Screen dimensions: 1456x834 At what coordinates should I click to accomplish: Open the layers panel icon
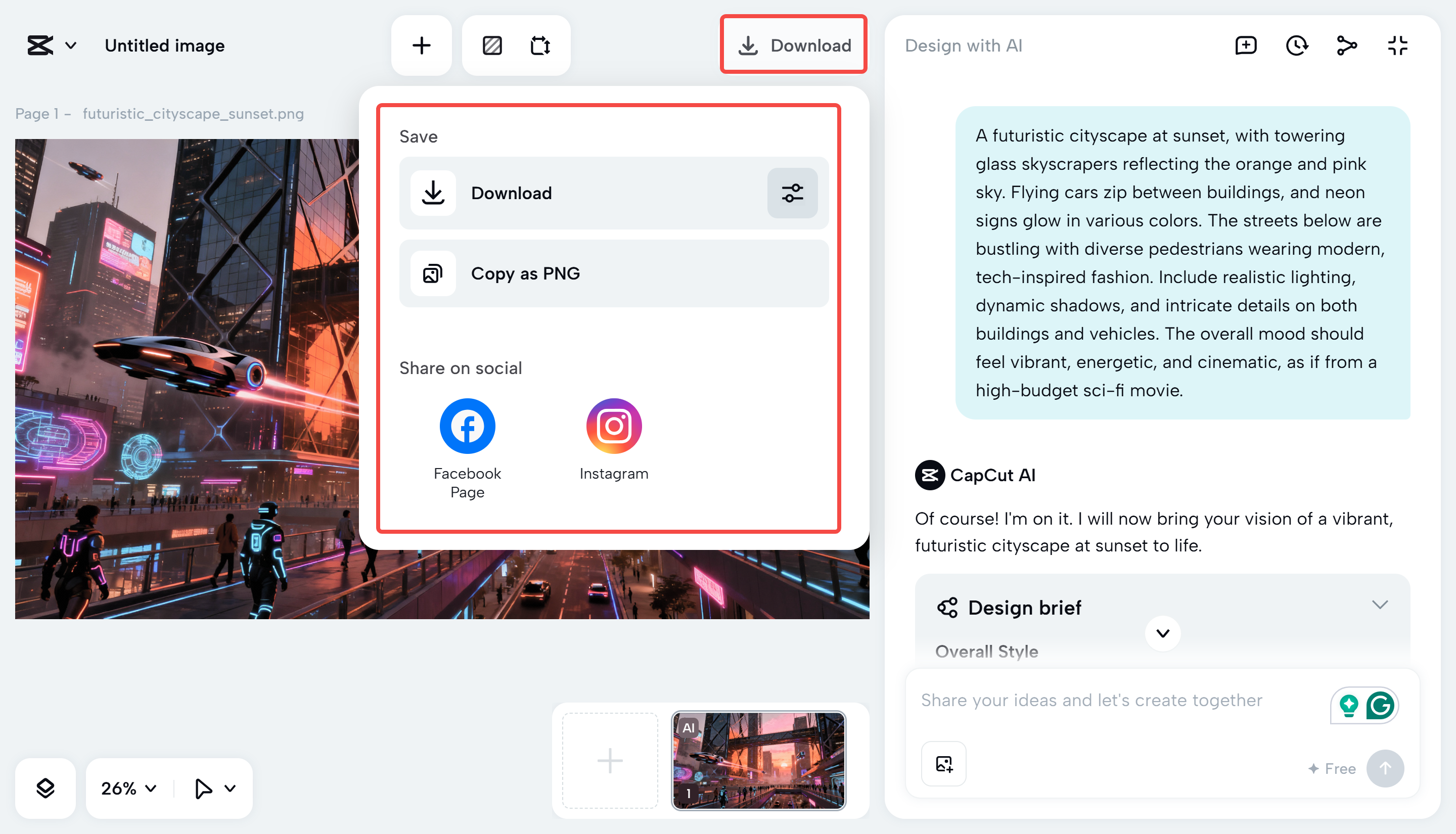pyautogui.click(x=45, y=788)
